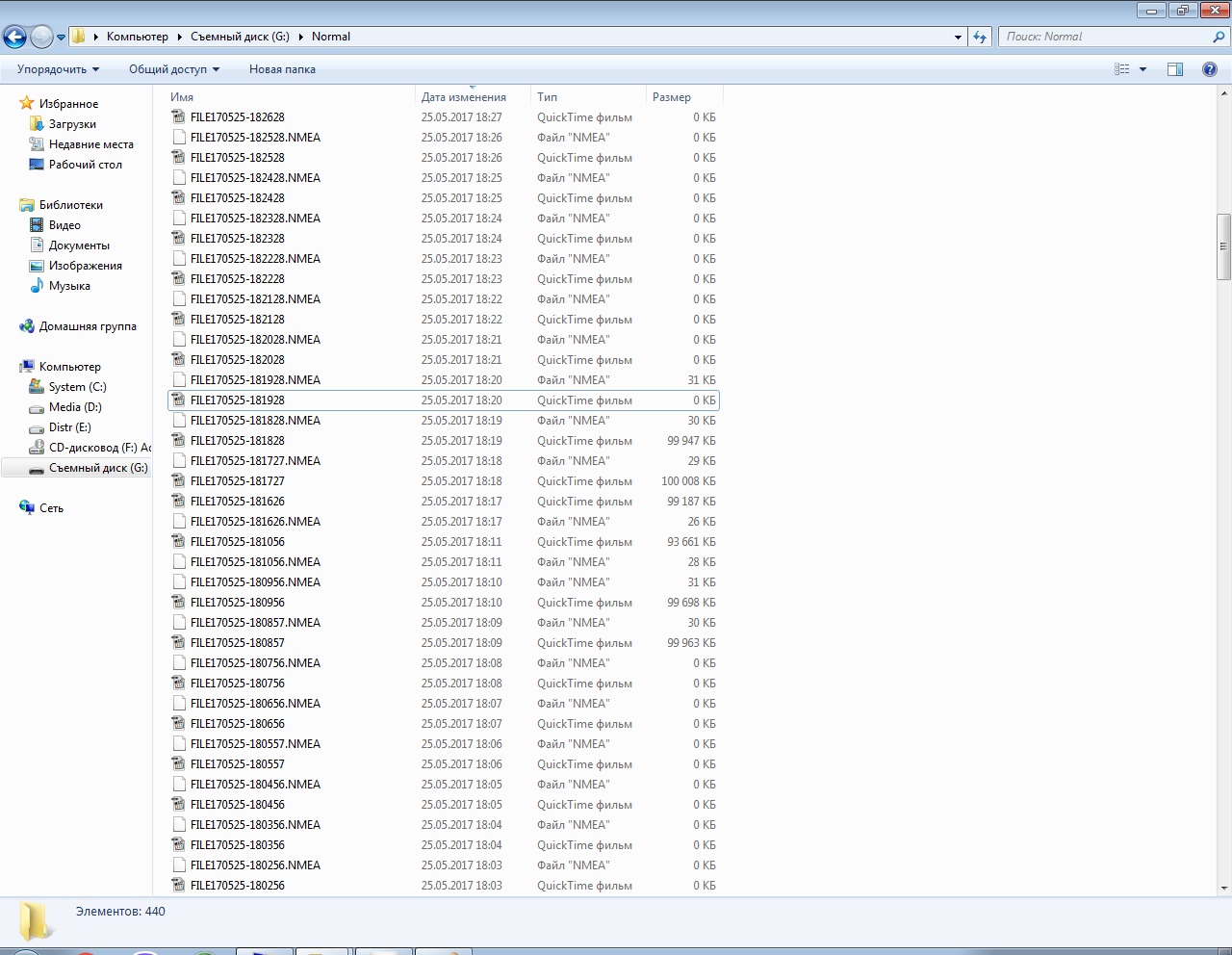The height and width of the screenshot is (955, 1232).
Task: Click the change view icon
Action: tap(1121, 69)
